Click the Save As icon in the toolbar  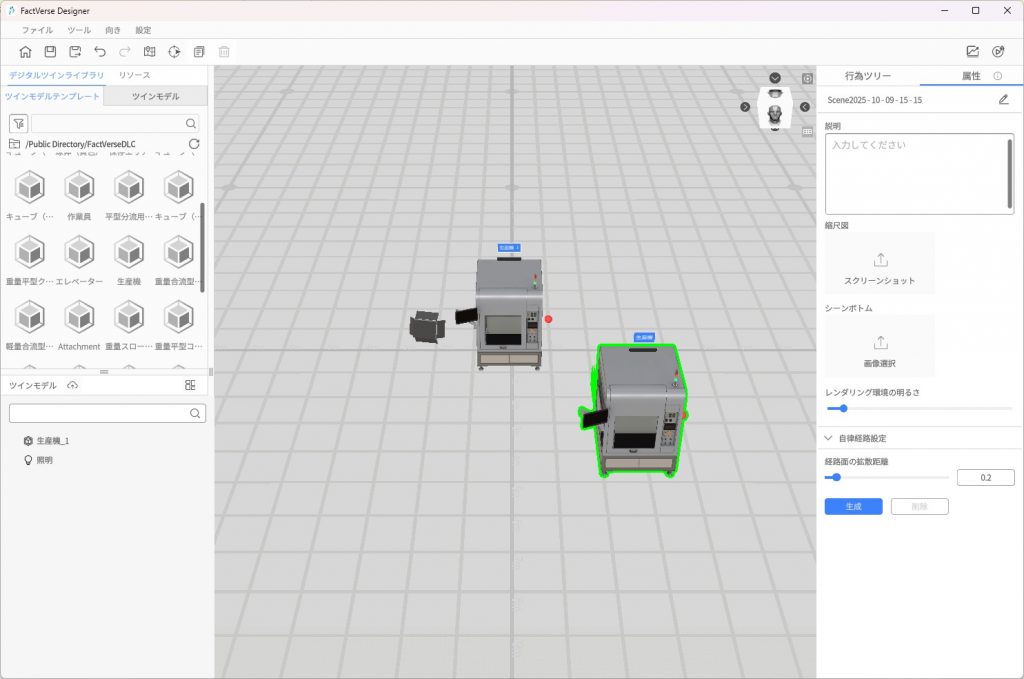75,52
